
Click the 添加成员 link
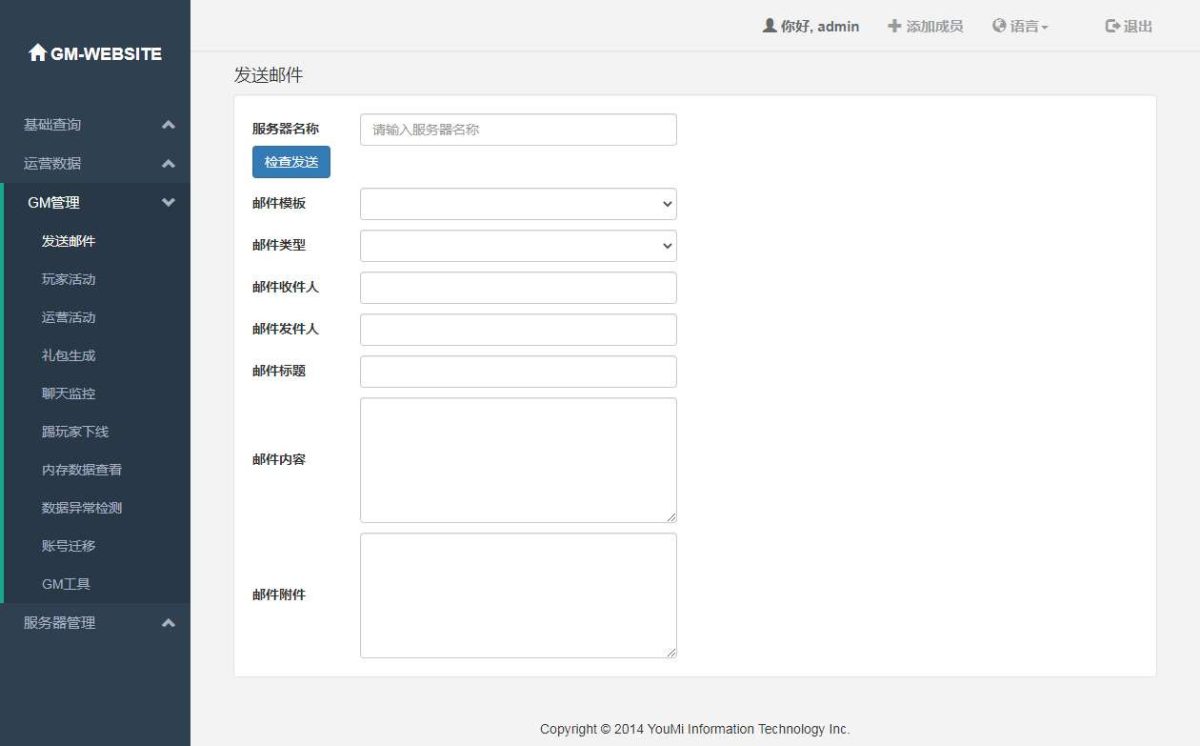pyautogui.click(x=925, y=26)
